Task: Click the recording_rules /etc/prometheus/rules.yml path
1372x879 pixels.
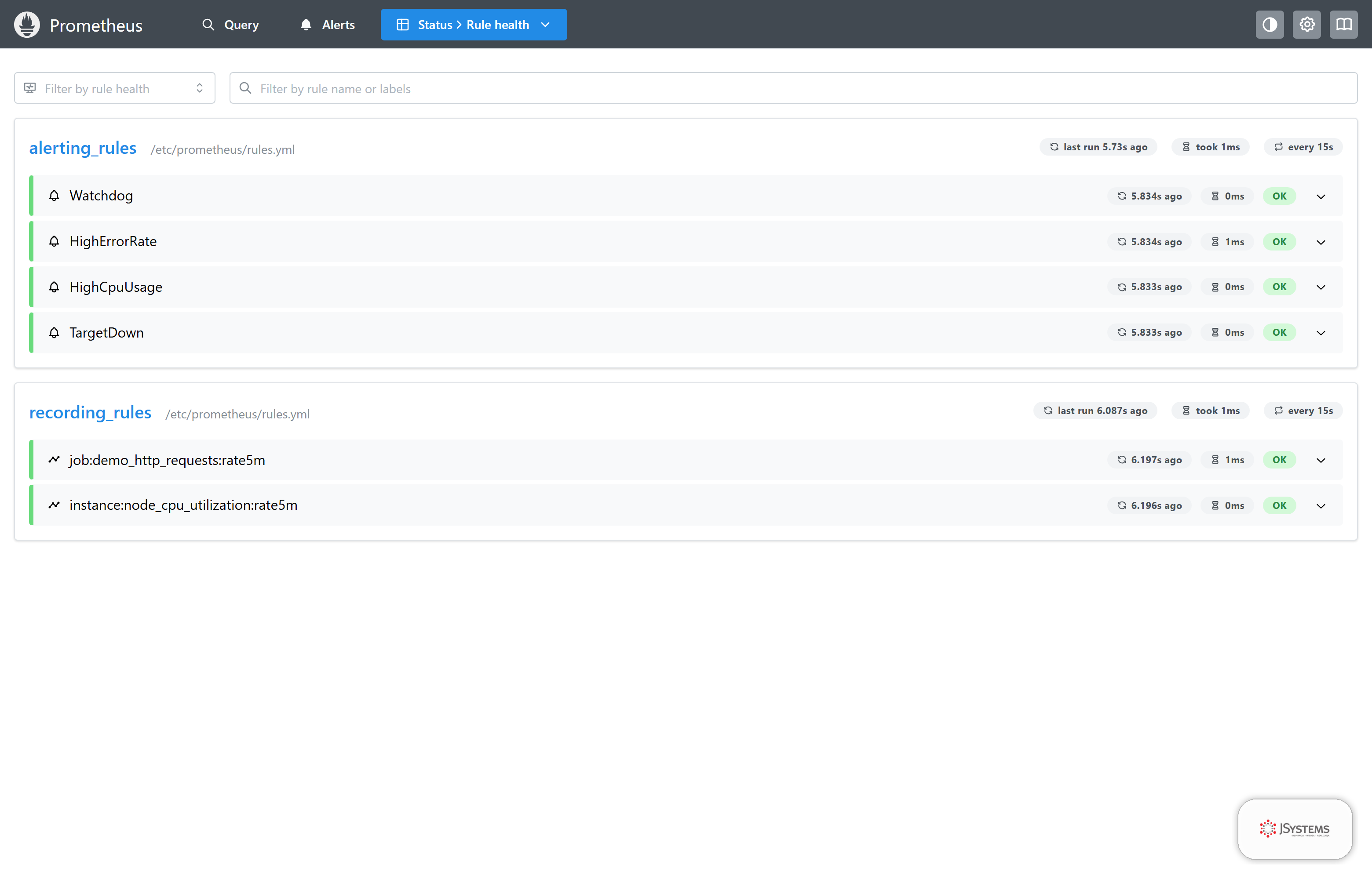Action: click(x=237, y=414)
